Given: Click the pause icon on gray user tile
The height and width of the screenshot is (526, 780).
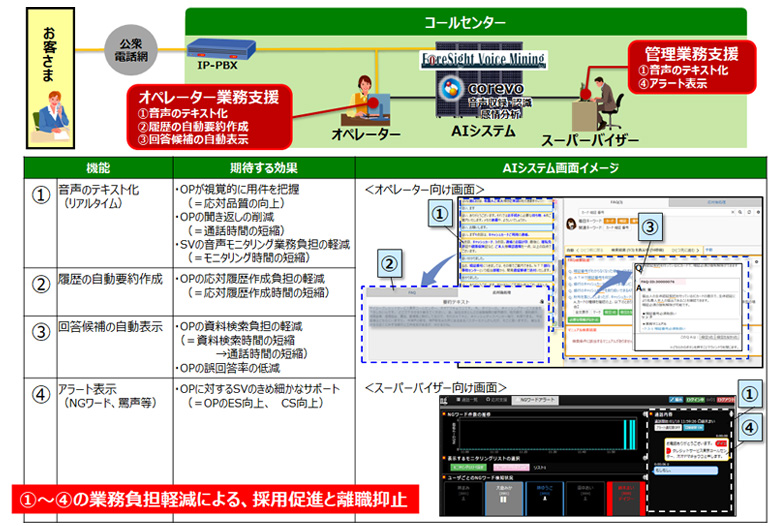Looking at the screenshot, I should [503, 500].
